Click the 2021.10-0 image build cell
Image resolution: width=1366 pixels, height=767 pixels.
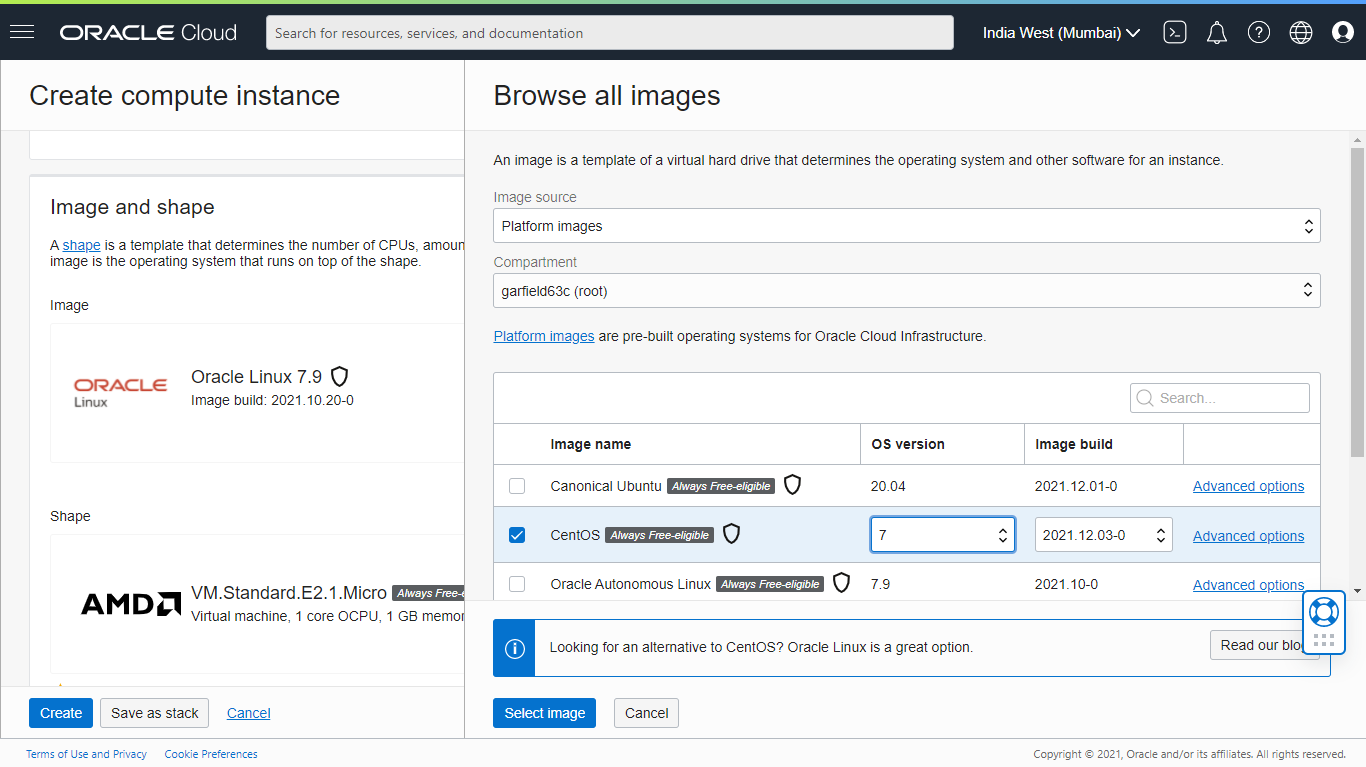1066,584
